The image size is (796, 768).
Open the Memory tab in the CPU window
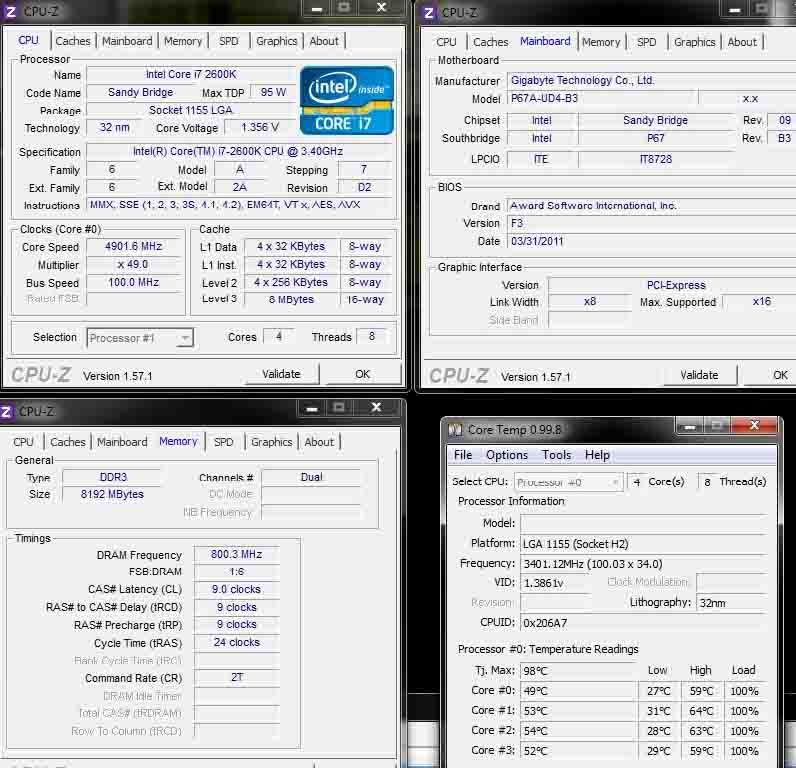click(x=183, y=41)
